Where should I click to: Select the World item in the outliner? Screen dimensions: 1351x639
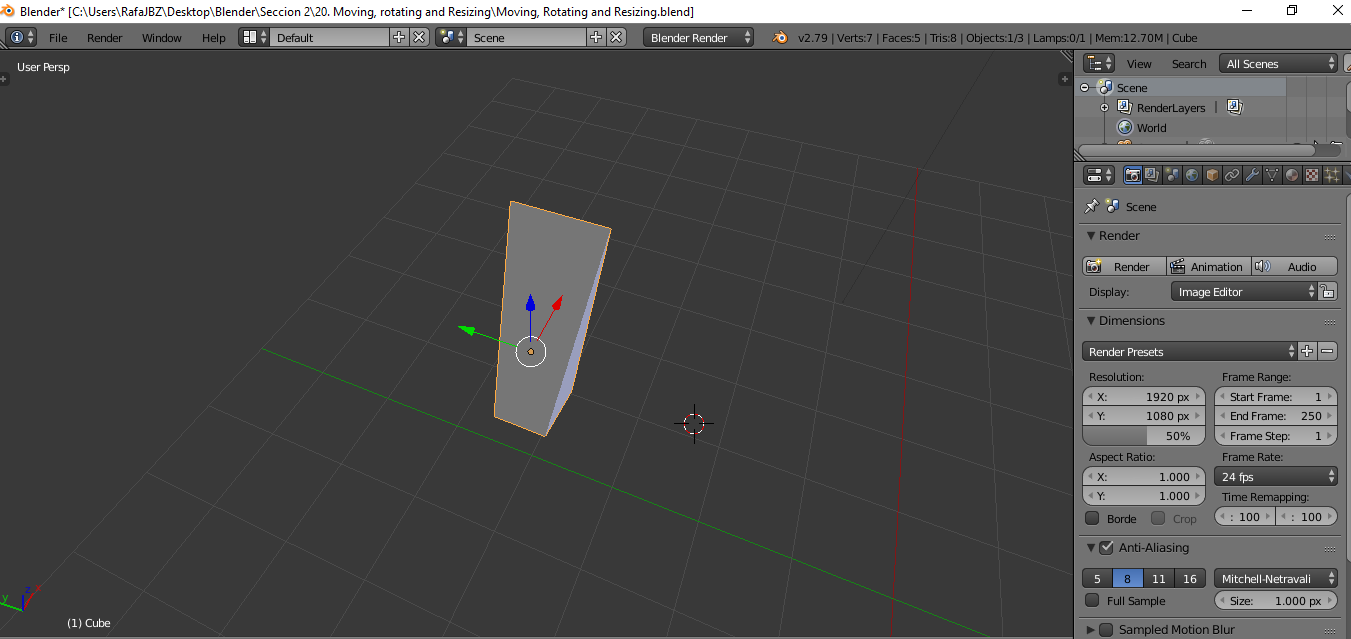(1151, 127)
